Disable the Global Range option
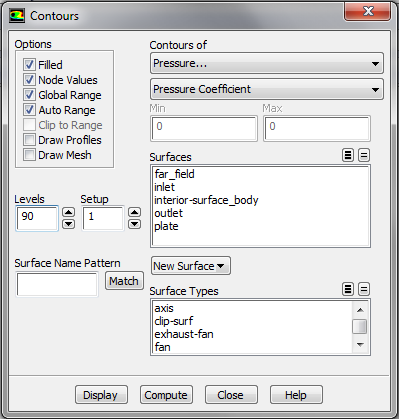Viewport: 399px width, 419px height. [x=29, y=95]
